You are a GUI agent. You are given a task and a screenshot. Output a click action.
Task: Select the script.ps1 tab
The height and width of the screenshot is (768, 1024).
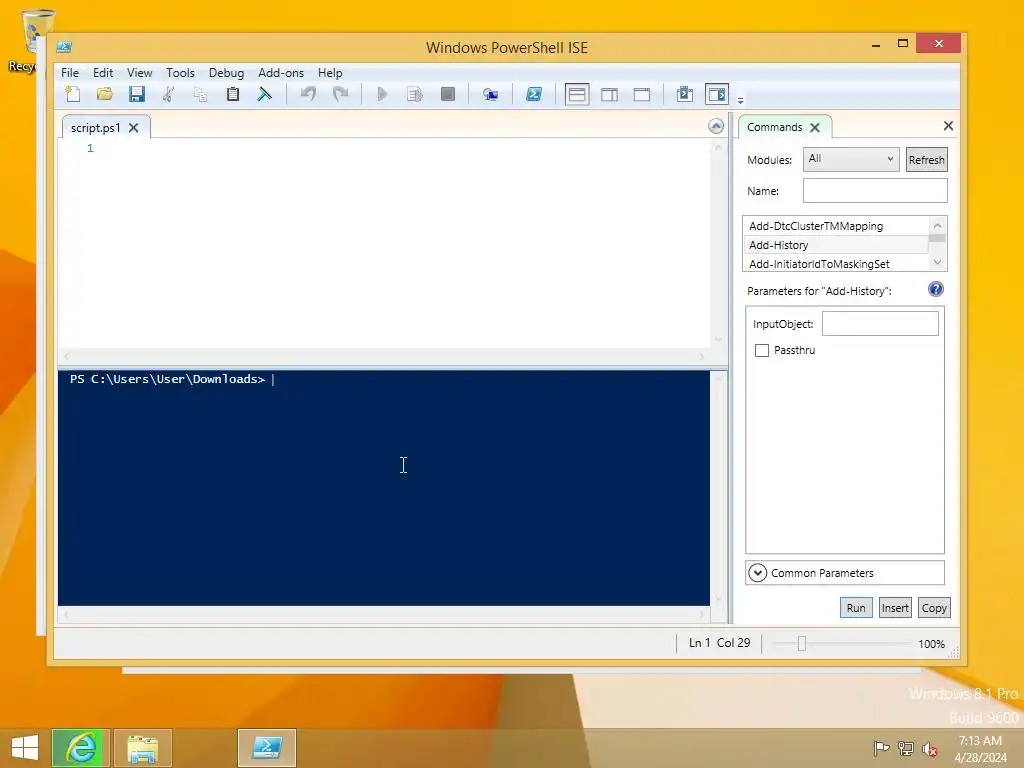coord(96,128)
